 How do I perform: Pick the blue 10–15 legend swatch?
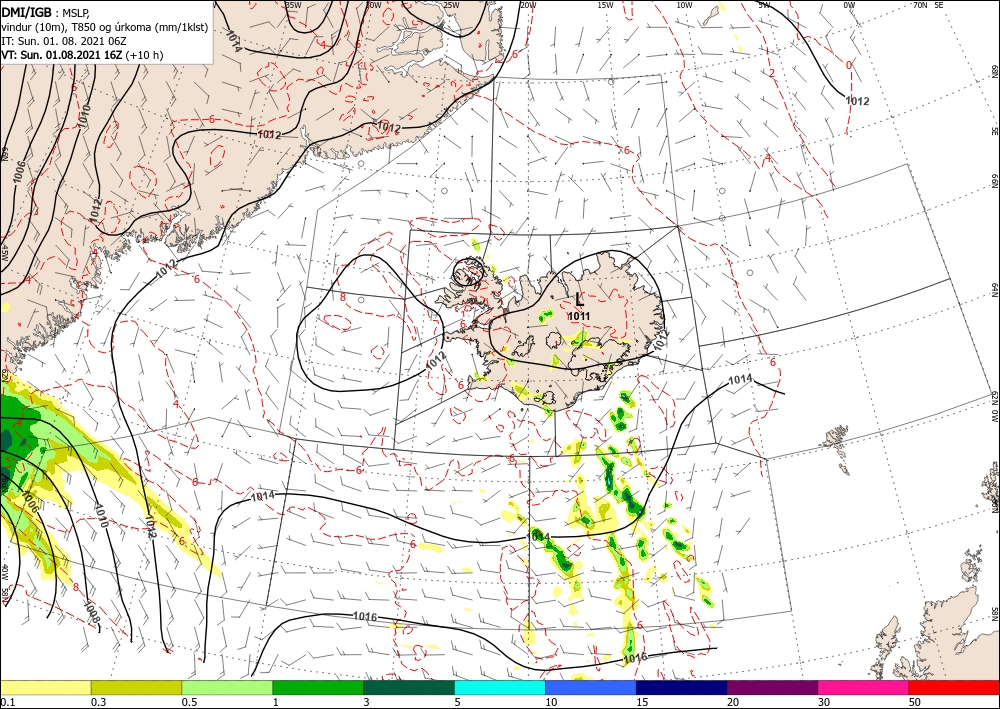(x=591, y=687)
